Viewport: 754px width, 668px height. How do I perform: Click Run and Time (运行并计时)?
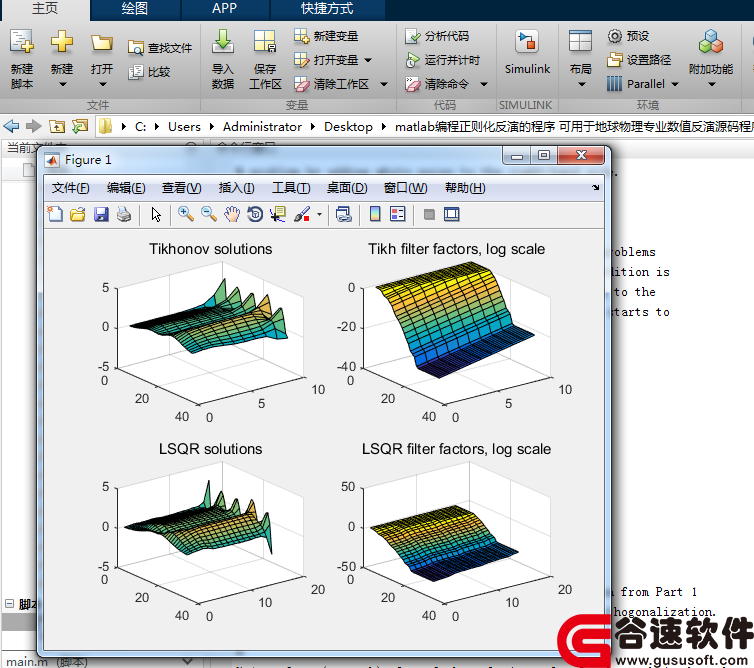(443, 60)
